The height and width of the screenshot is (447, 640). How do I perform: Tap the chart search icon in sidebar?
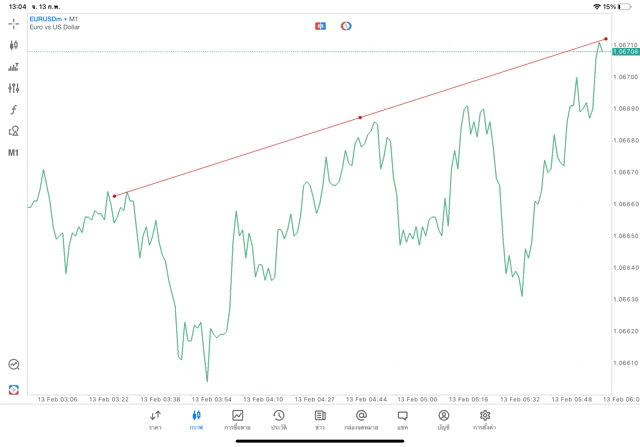pos(13,365)
